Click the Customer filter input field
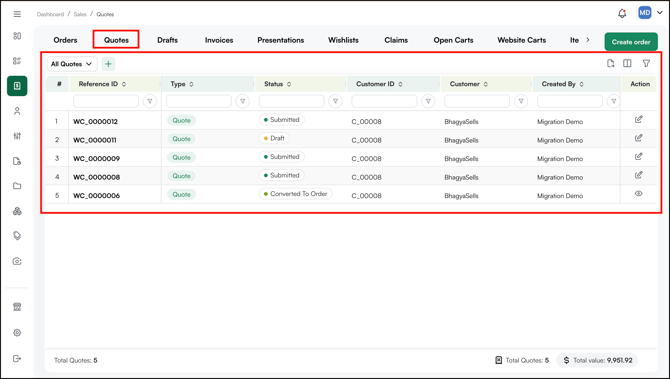Screen dimensions: 670x379 click(x=477, y=101)
